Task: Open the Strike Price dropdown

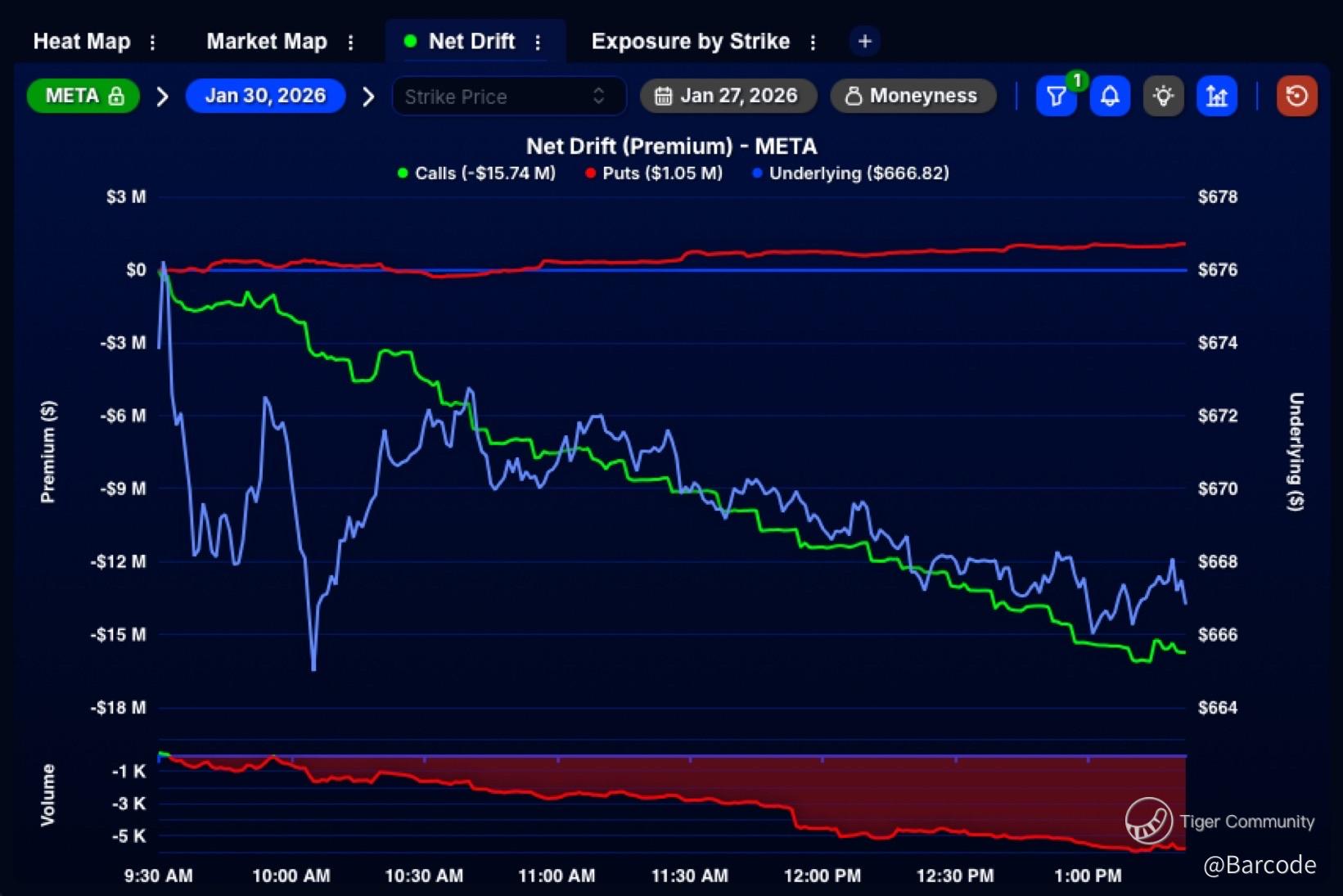Action: 508,97
